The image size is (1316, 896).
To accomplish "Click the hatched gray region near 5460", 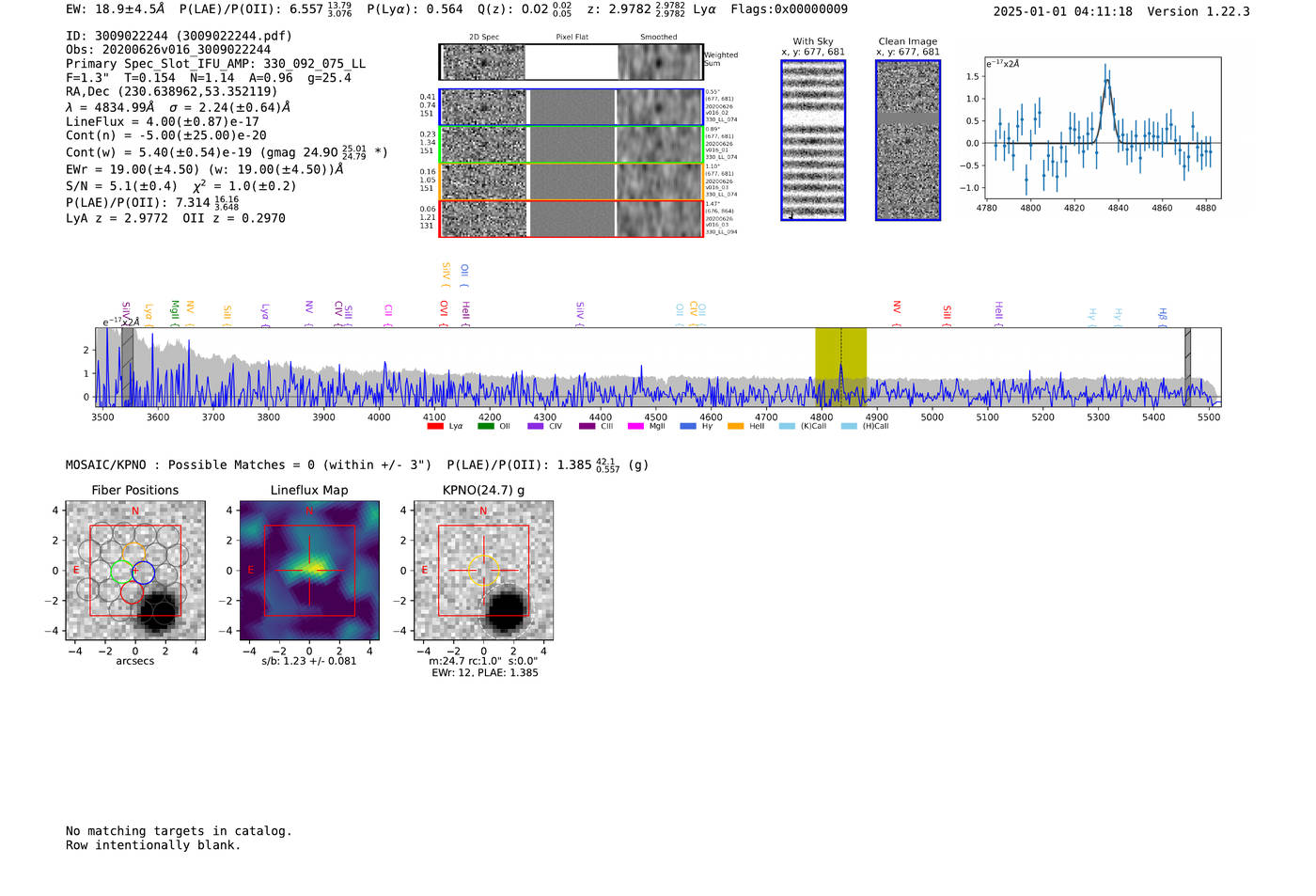I will click(1188, 367).
